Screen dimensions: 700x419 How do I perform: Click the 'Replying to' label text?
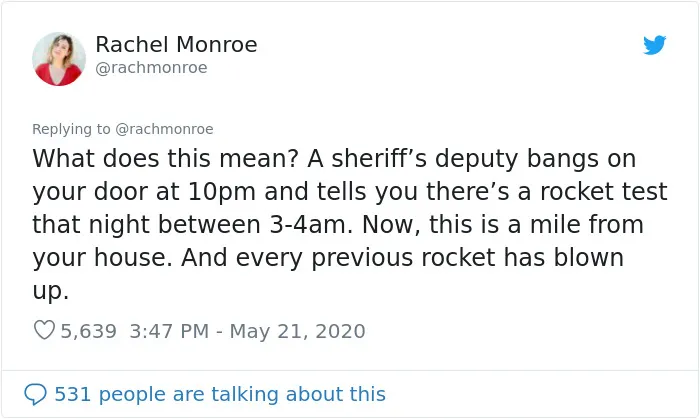(71, 129)
